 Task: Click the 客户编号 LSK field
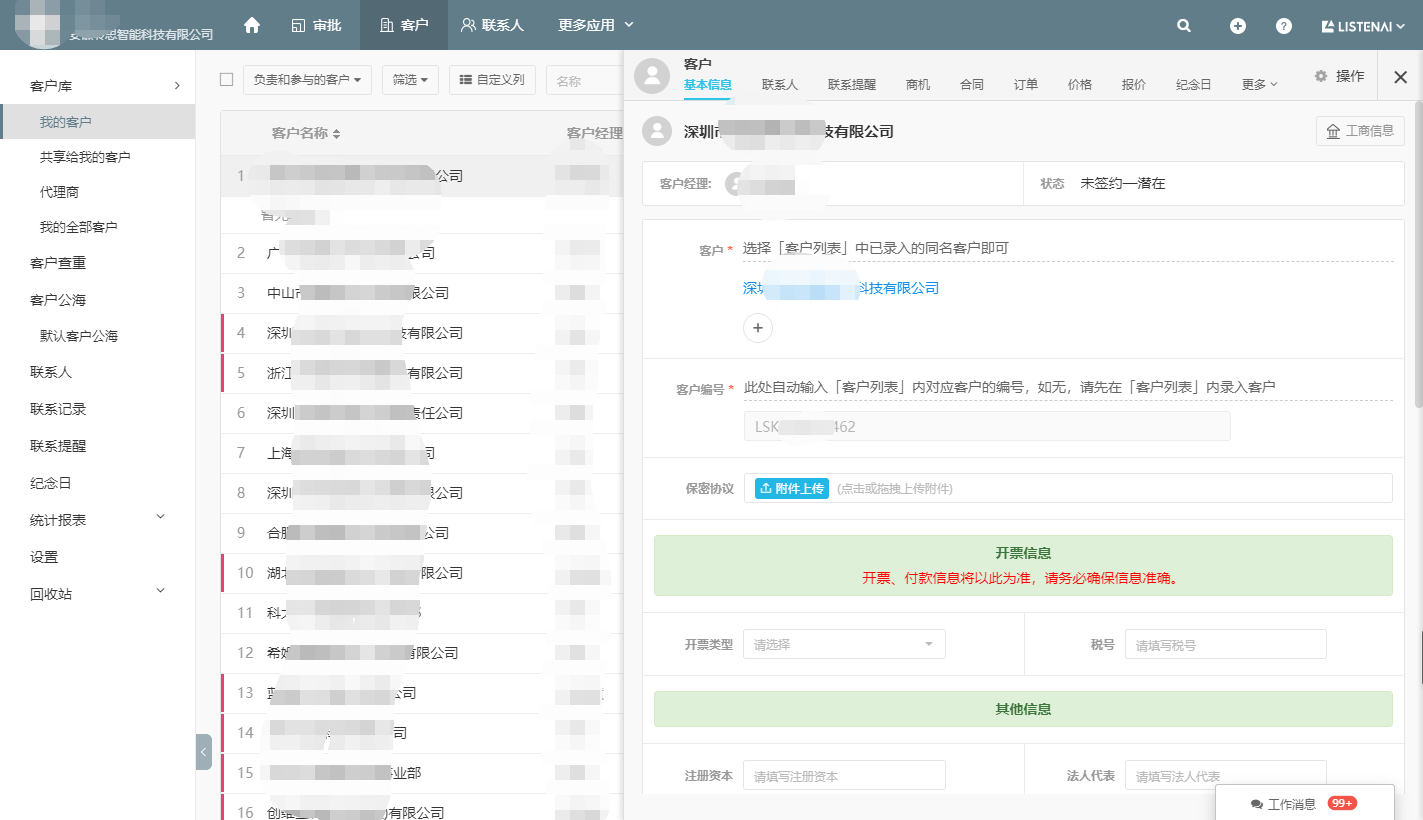coord(987,426)
